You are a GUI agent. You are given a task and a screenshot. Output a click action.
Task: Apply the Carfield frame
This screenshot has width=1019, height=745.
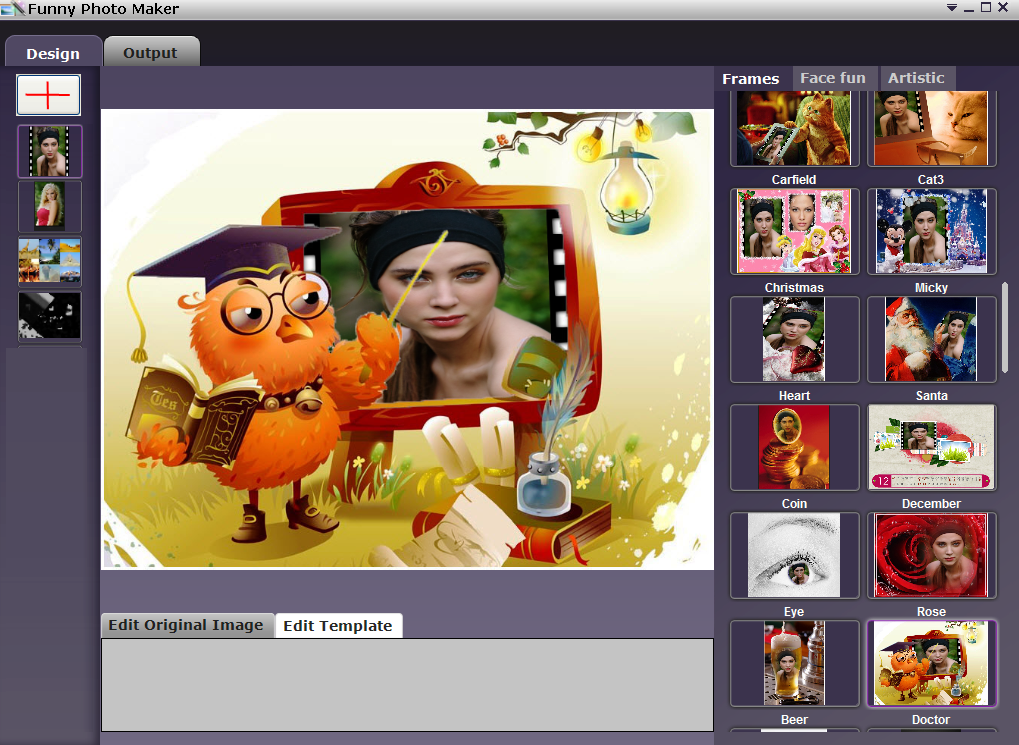[x=794, y=128]
